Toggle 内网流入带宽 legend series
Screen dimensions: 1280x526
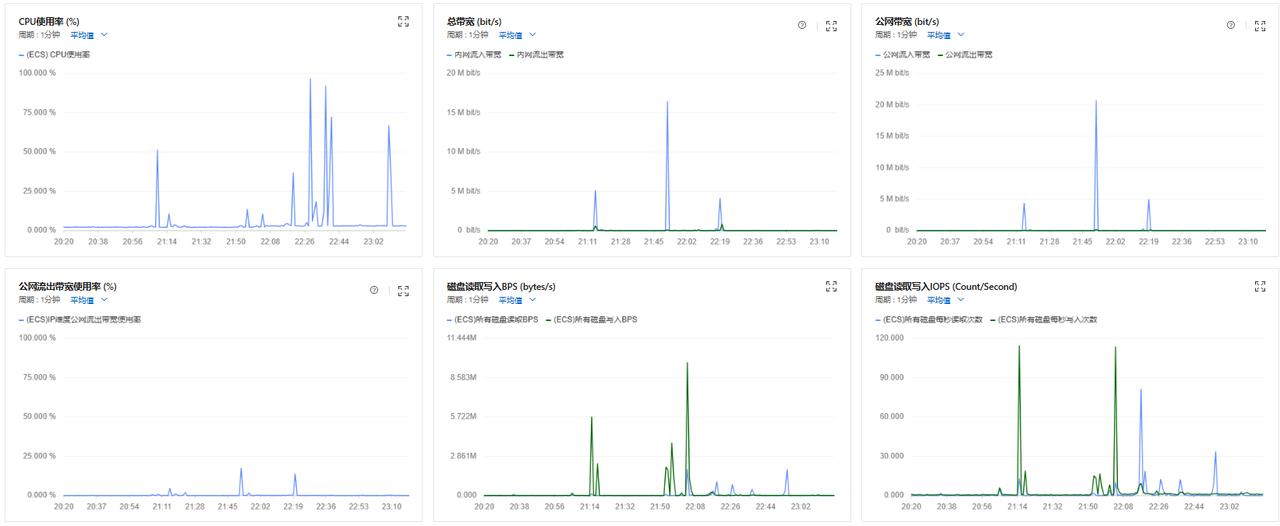click(475, 54)
